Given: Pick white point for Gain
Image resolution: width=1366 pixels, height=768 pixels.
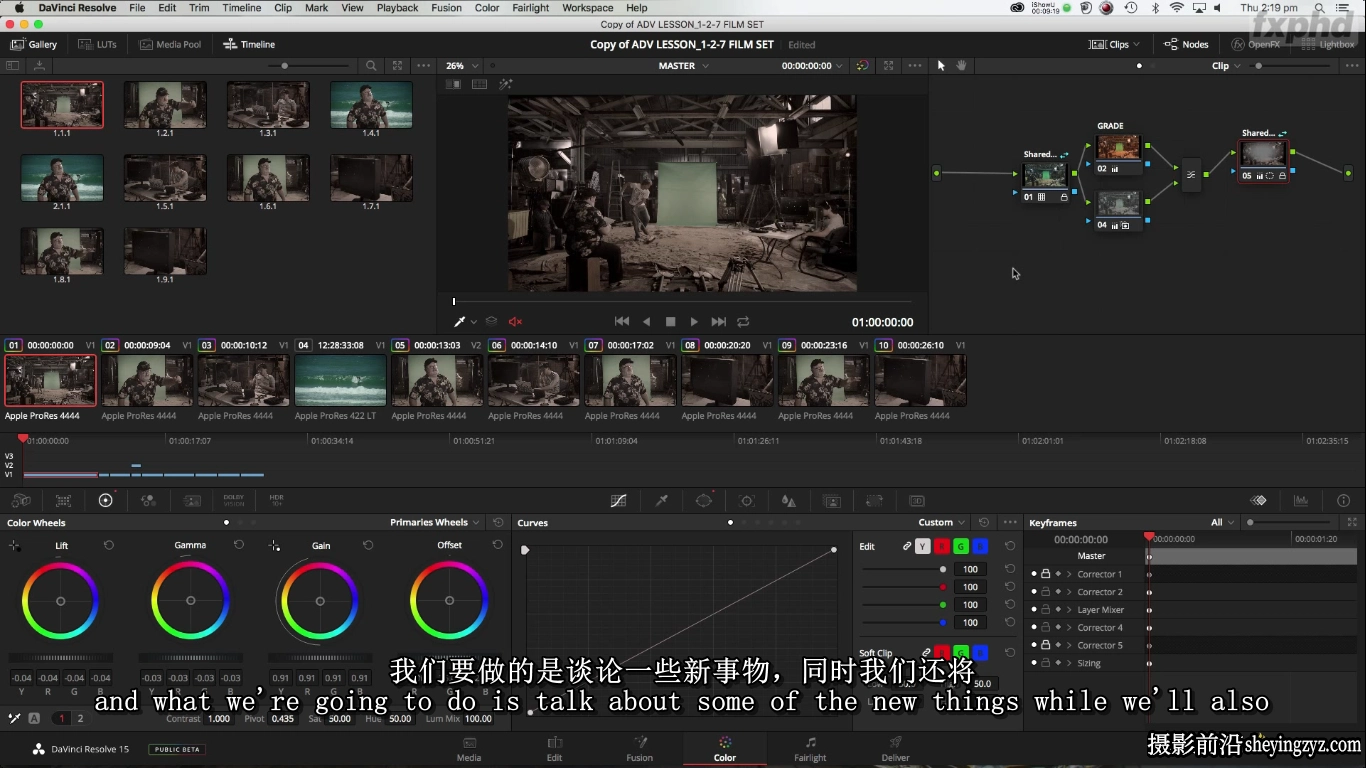Looking at the screenshot, I should click(274, 546).
